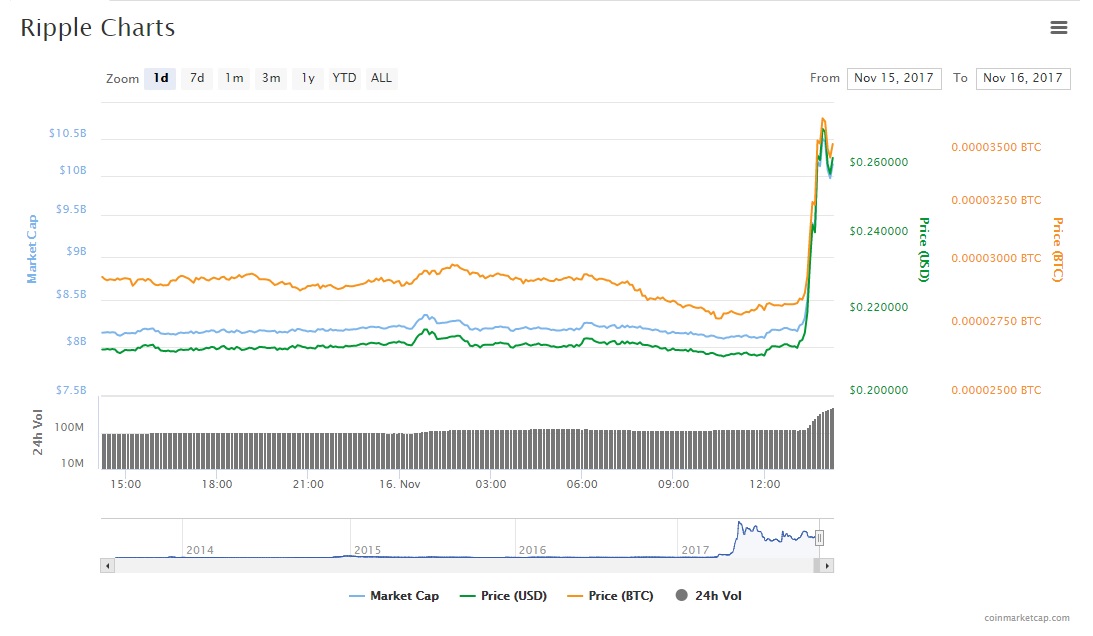
Task: Click the $8B market cap axis label
Action: pos(77,341)
